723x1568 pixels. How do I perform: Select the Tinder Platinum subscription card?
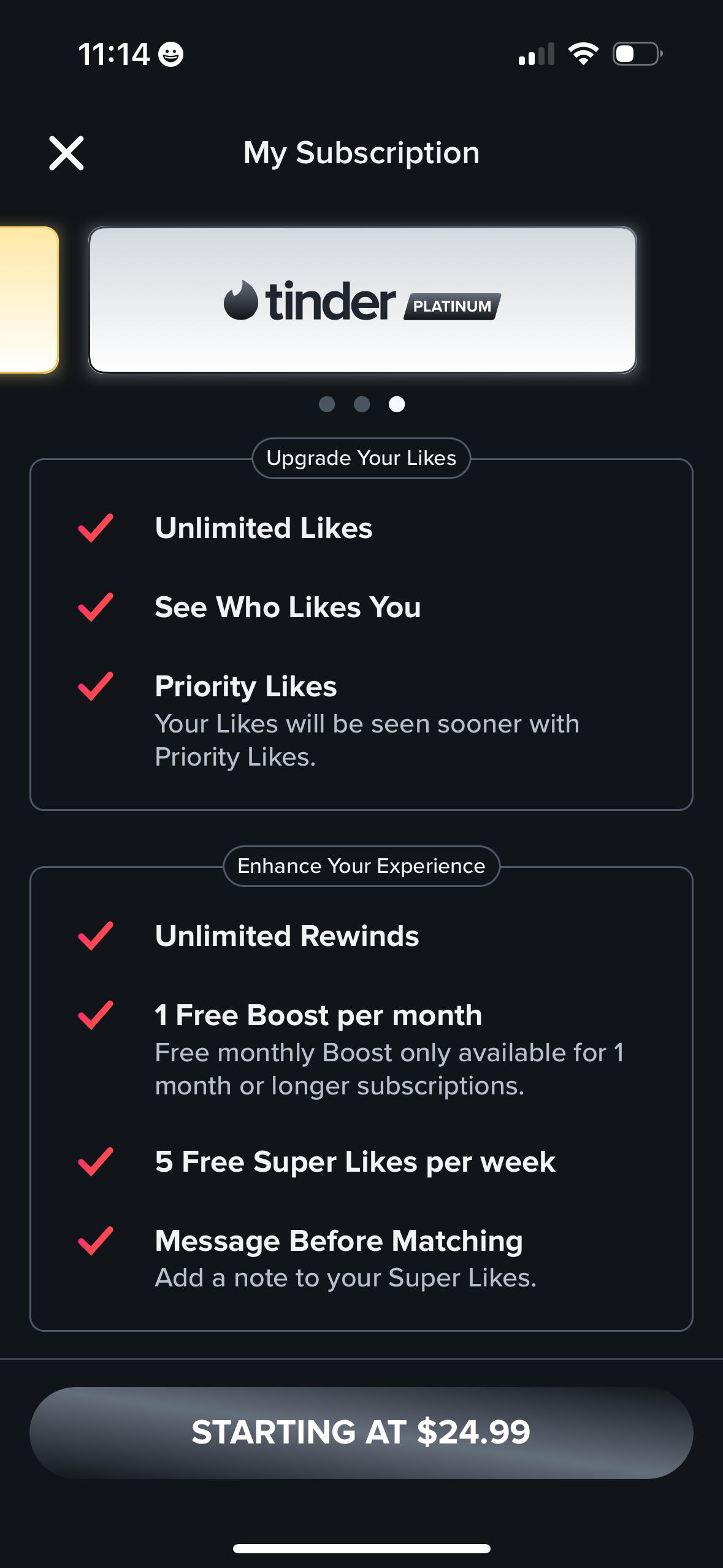point(362,300)
